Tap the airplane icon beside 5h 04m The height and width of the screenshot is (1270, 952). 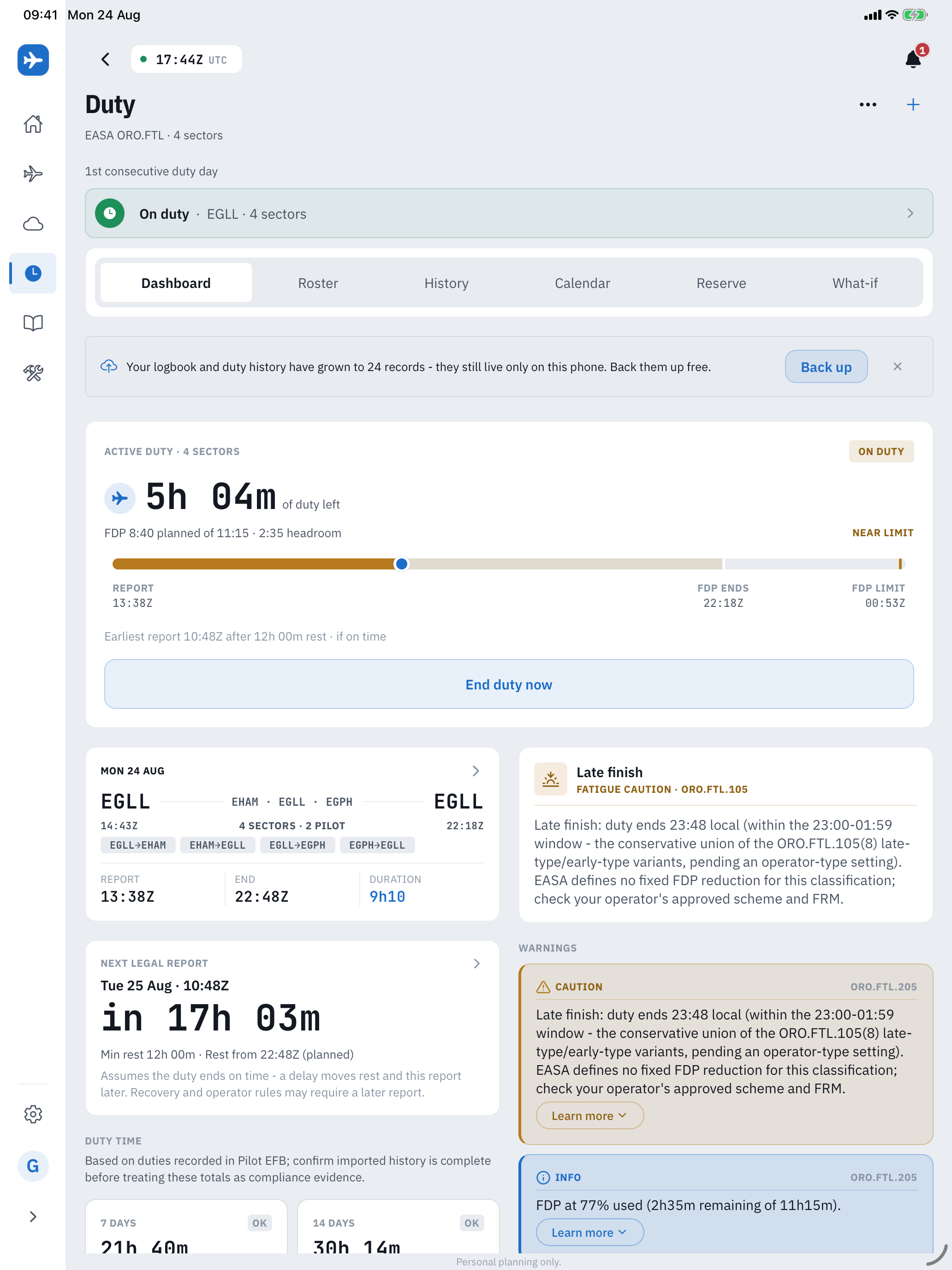point(119,498)
